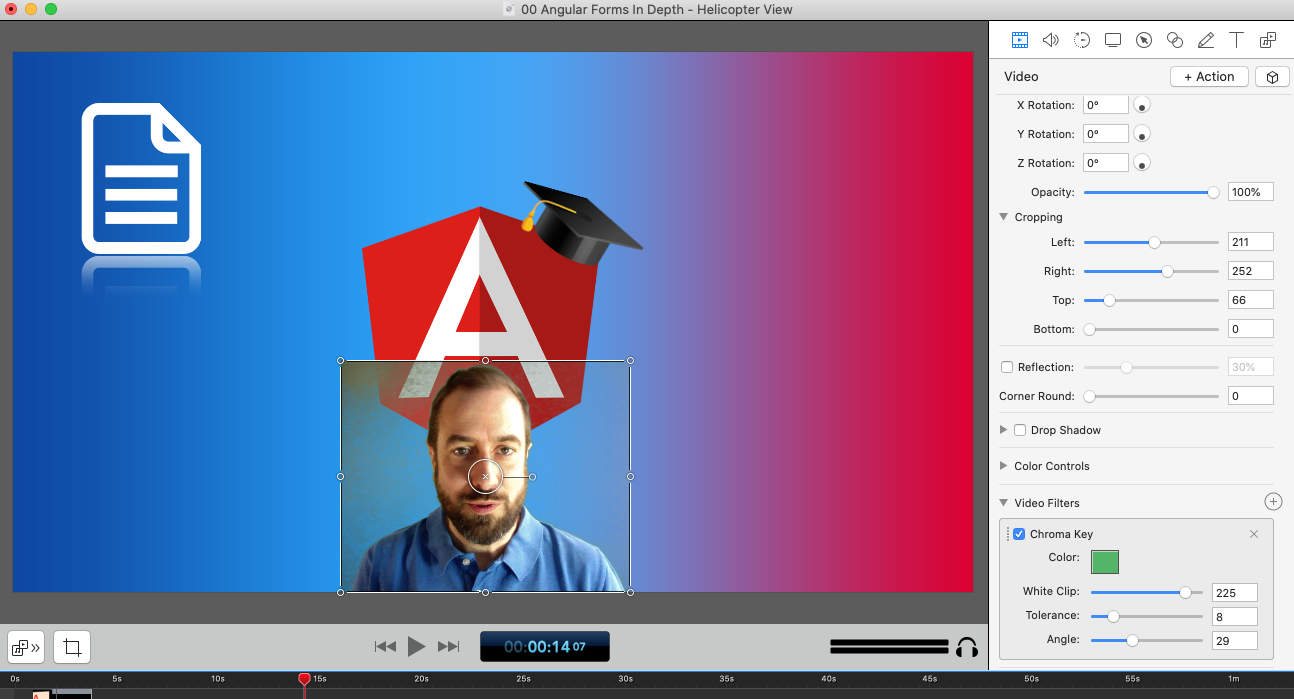Open the Chroma Key green color swatch
The height and width of the screenshot is (699, 1294).
[x=1105, y=562]
